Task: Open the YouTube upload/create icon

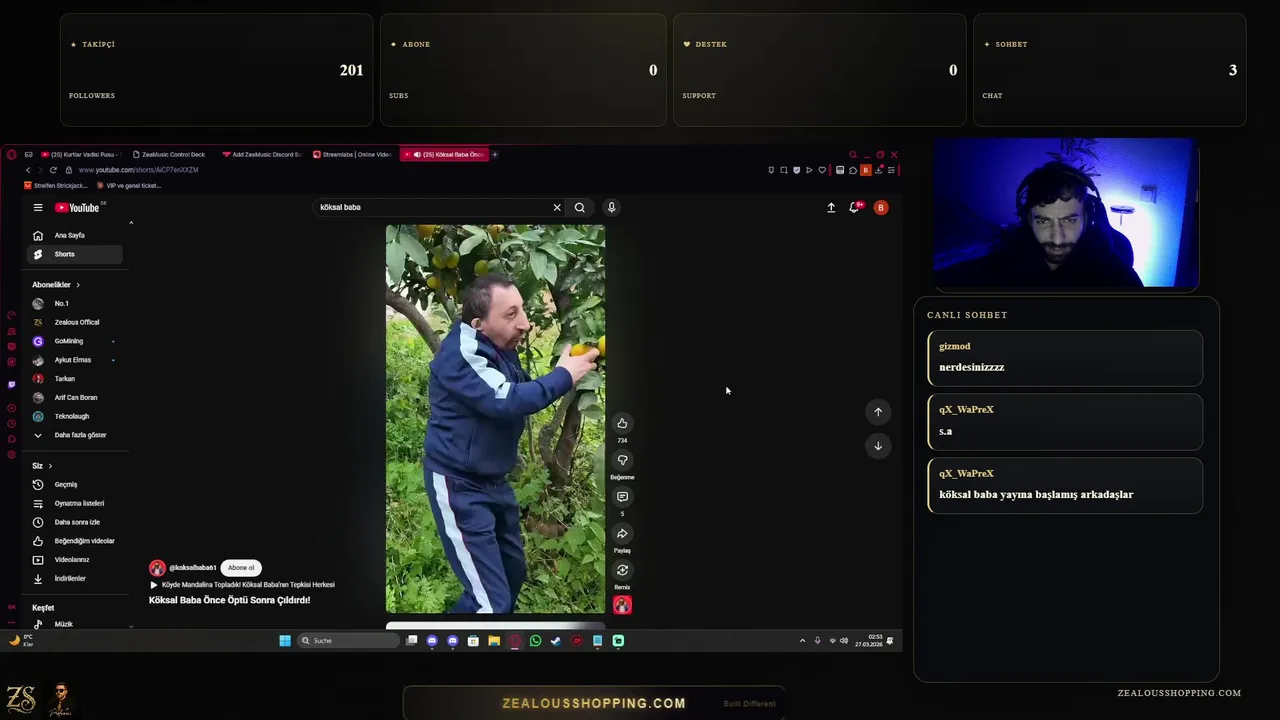Action: pyautogui.click(x=831, y=207)
